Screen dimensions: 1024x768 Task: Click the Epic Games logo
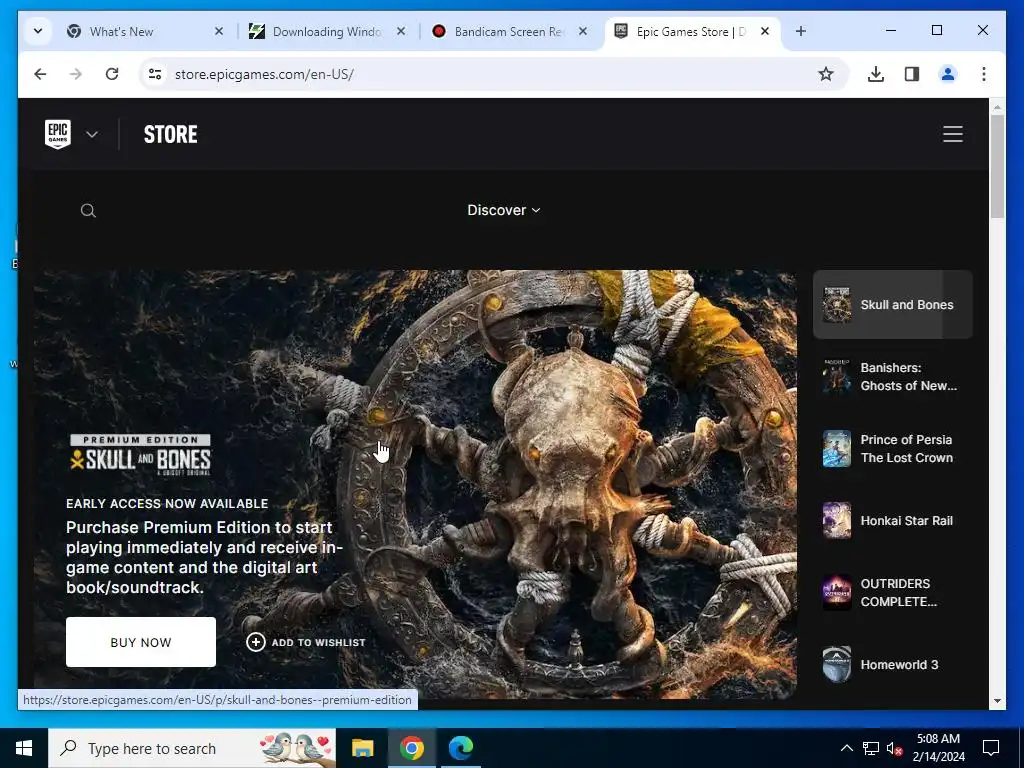point(57,134)
